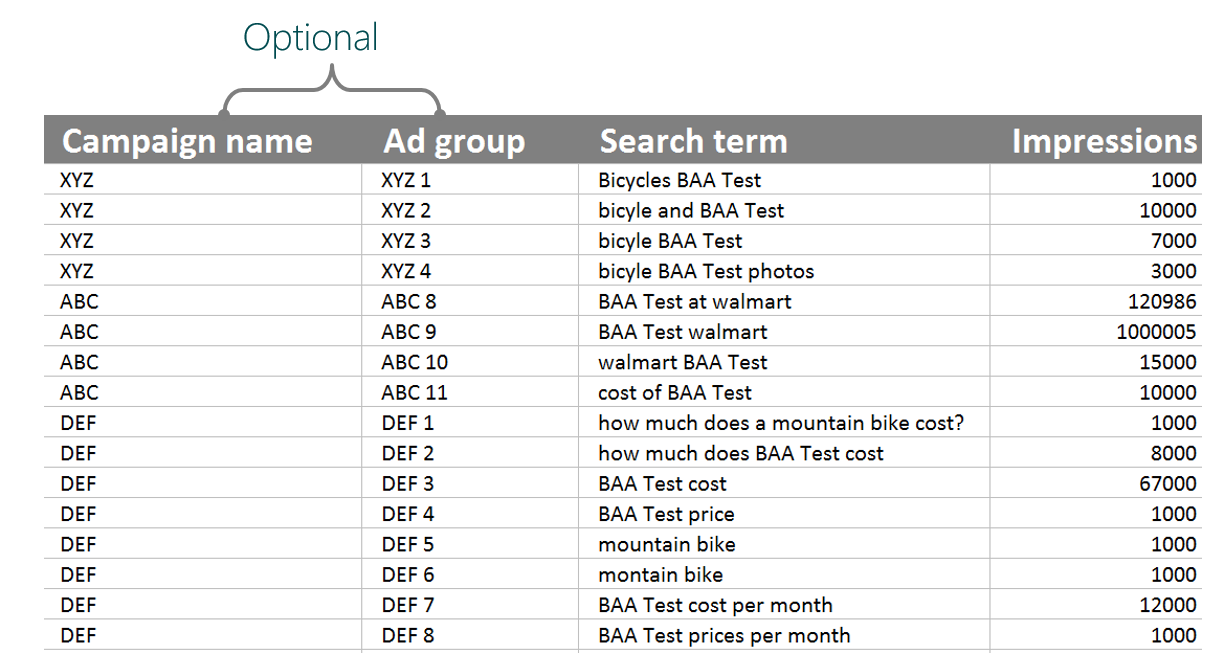1221x653 pixels.
Task: Click the 'bicyle BAA Test photos' cell
Action: [x=706, y=271]
